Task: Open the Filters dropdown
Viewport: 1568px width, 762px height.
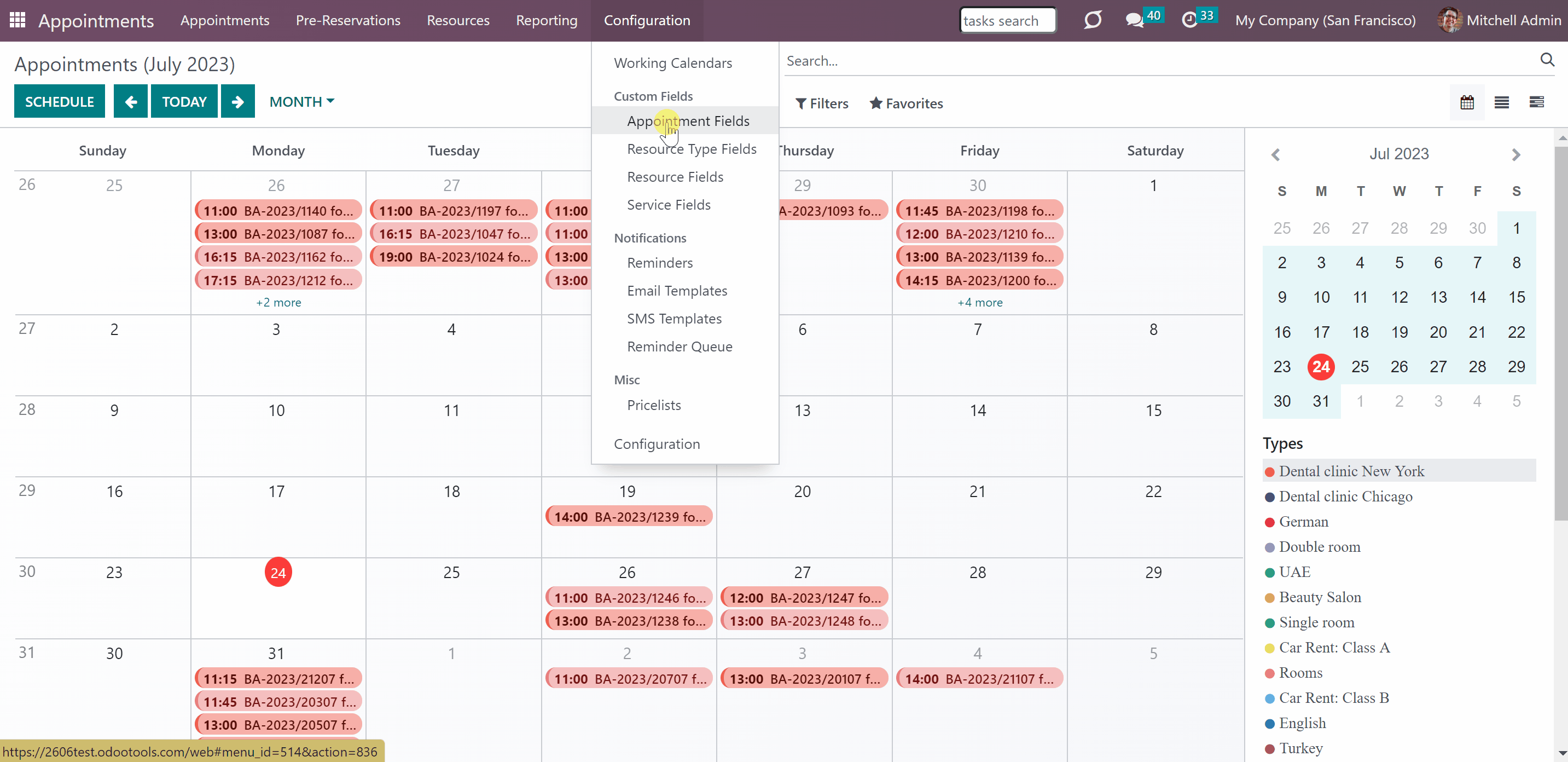Action: click(821, 103)
